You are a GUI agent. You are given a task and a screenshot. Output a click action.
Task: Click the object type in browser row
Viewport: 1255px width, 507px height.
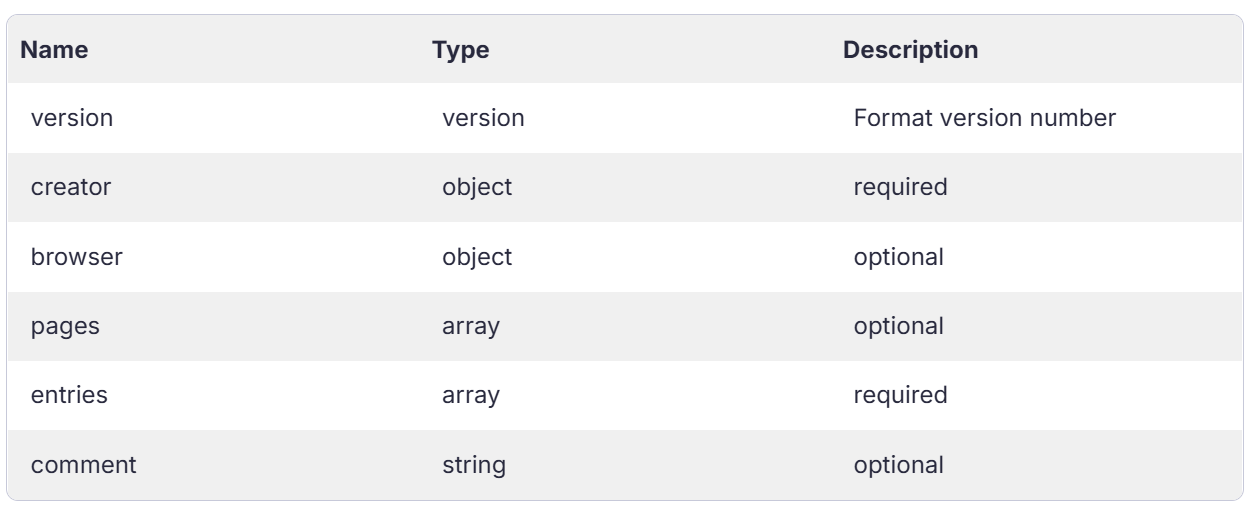(x=477, y=257)
